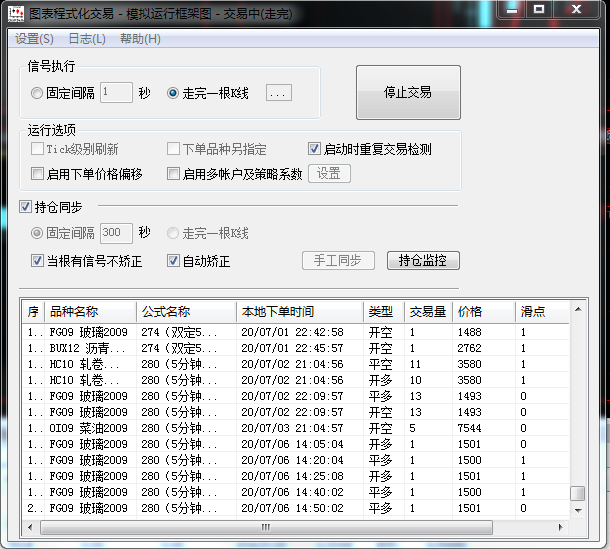Enable 启用下单价格偏移 checkbox
610x549 pixels.
click(38, 174)
